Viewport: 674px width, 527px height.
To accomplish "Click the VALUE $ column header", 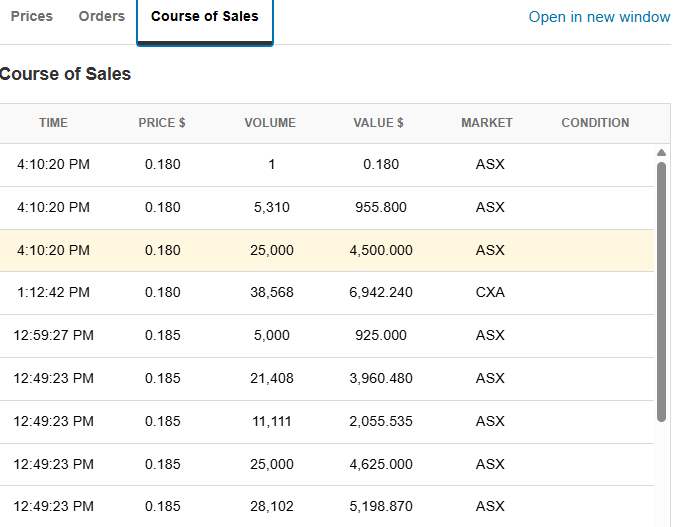I will 379,123.
